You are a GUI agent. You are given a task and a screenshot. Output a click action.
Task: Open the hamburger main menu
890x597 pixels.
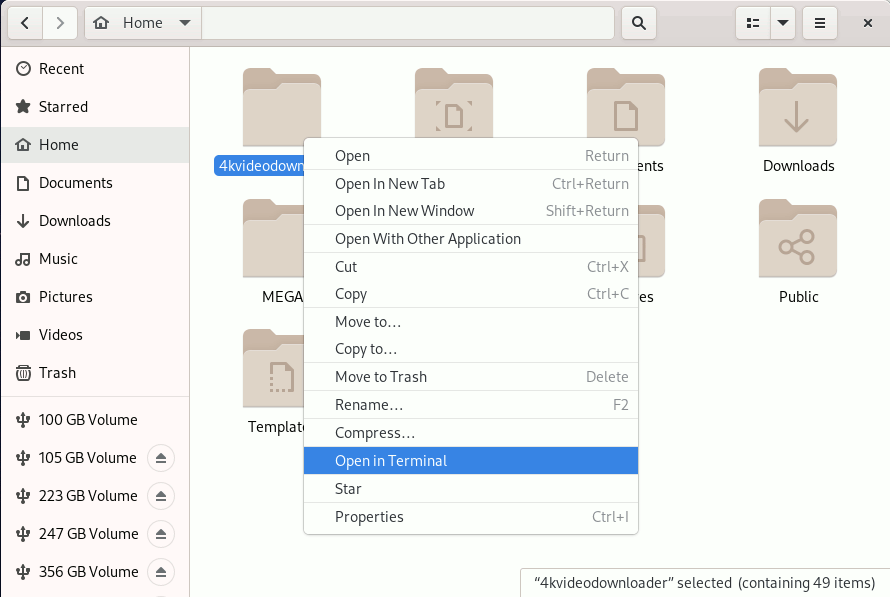[x=820, y=23]
